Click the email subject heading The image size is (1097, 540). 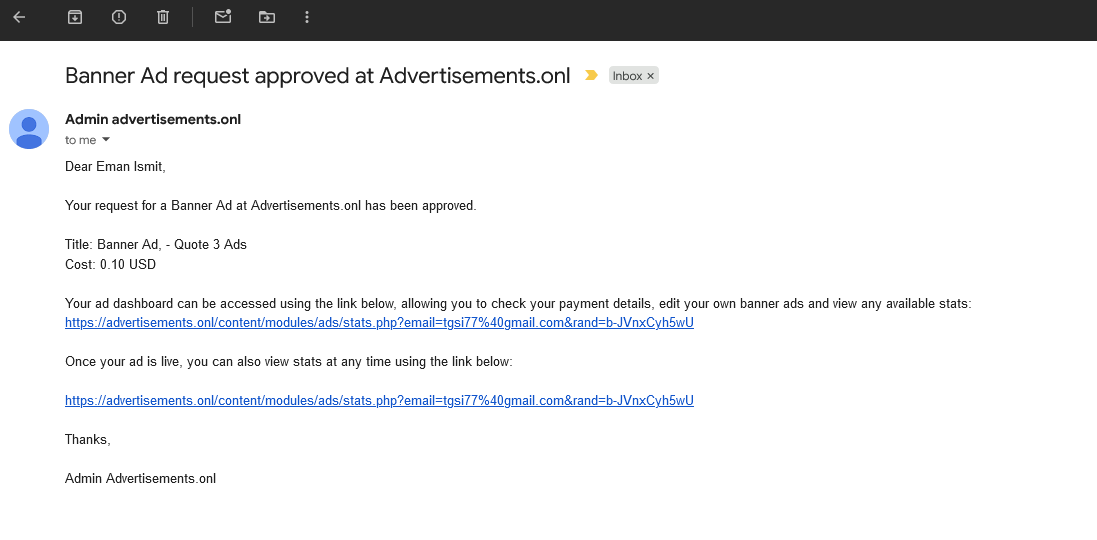tap(317, 76)
